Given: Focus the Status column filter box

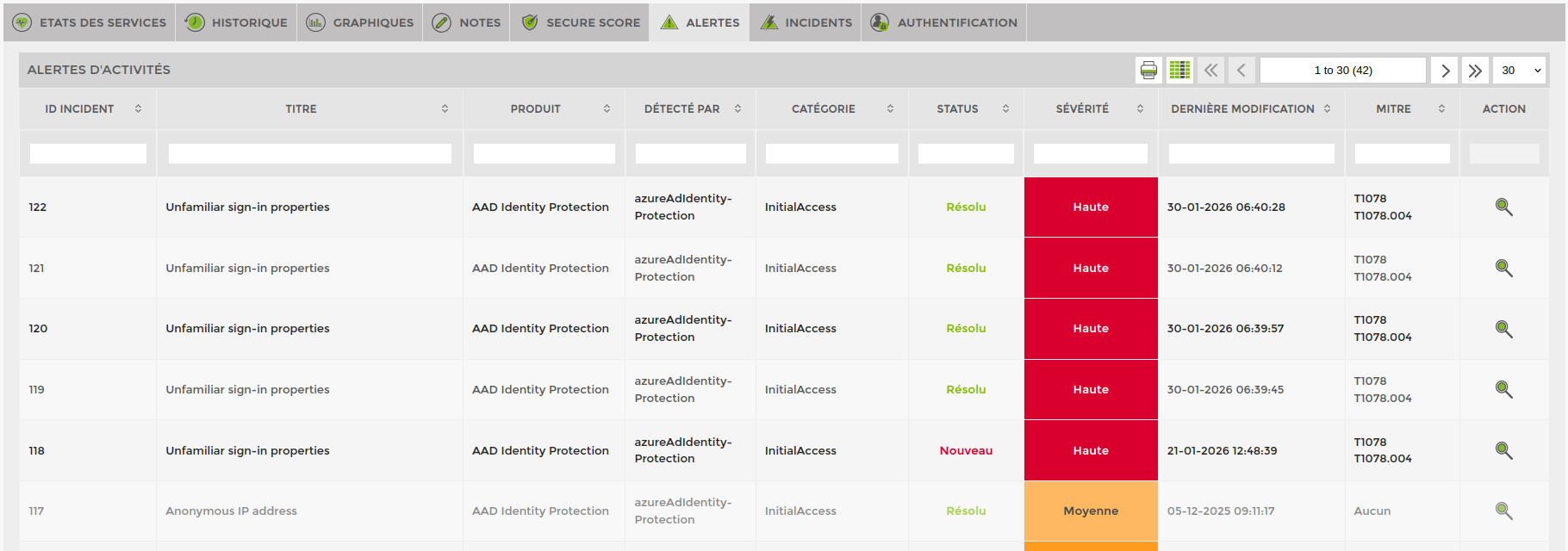Looking at the screenshot, I should [966, 154].
